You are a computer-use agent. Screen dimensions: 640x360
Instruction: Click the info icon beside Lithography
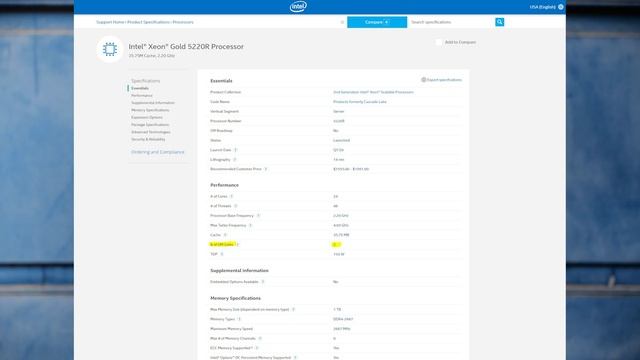235,160
